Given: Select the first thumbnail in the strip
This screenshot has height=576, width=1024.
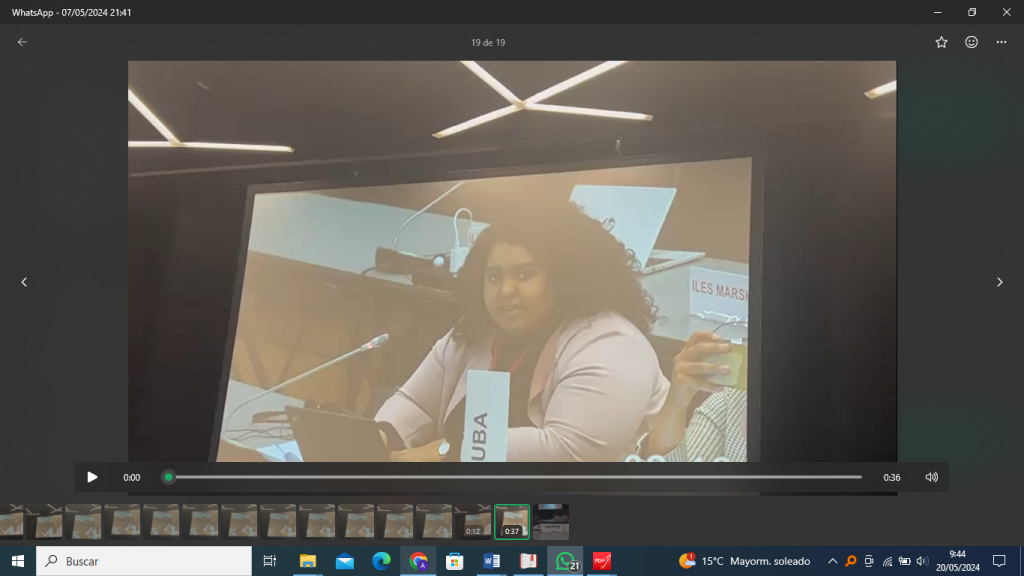Looking at the screenshot, I should pos(10,521).
